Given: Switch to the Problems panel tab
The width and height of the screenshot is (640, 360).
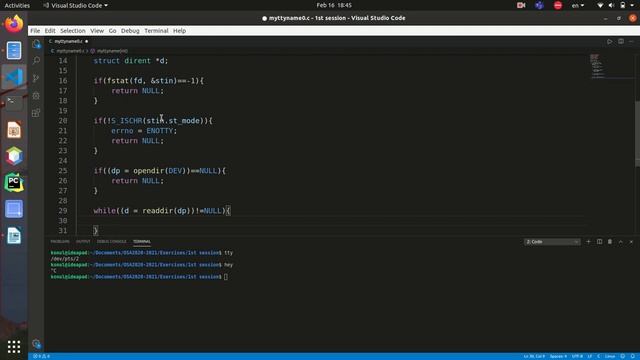Looking at the screenshot, I should tap(60, 242).
